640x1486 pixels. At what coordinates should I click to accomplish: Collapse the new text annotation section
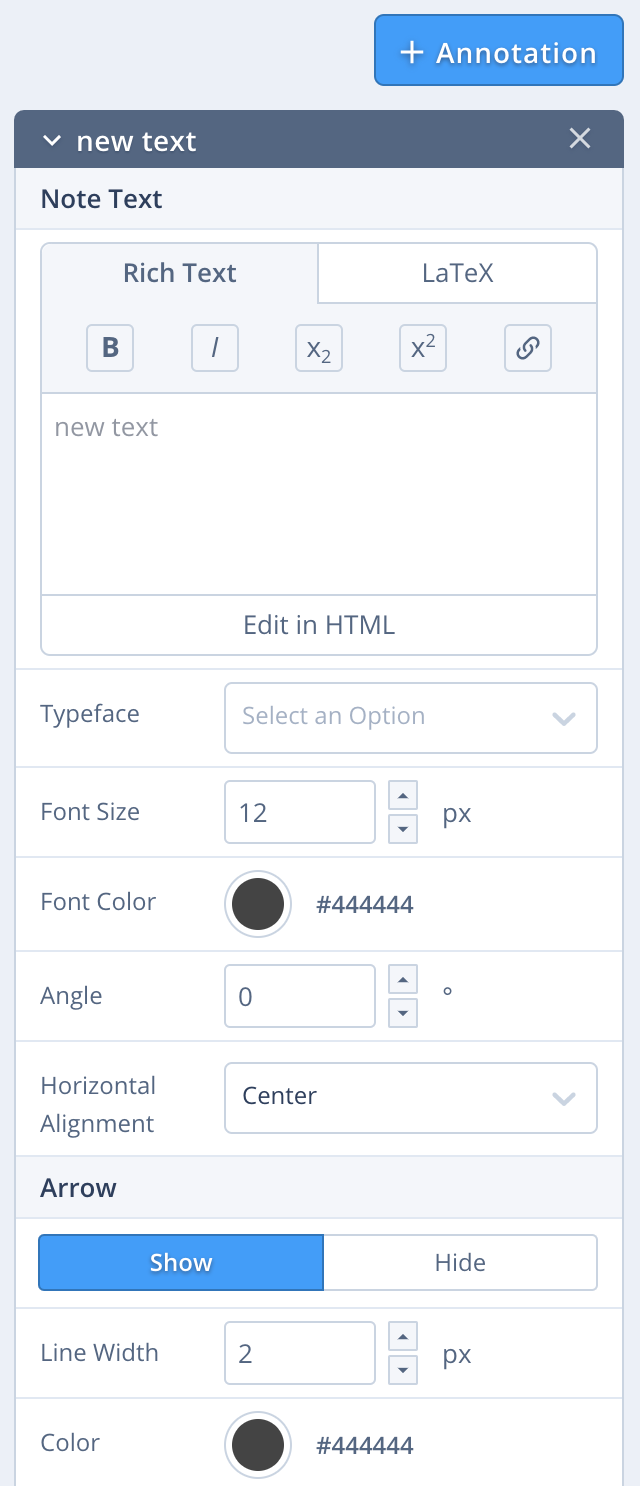(x=52, y=141)
